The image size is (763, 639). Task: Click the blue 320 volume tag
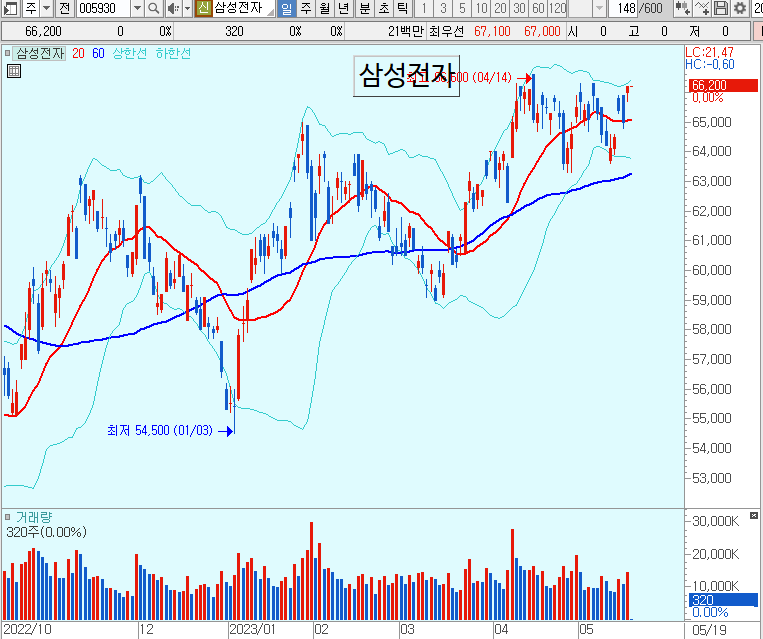tap(723, 600)
